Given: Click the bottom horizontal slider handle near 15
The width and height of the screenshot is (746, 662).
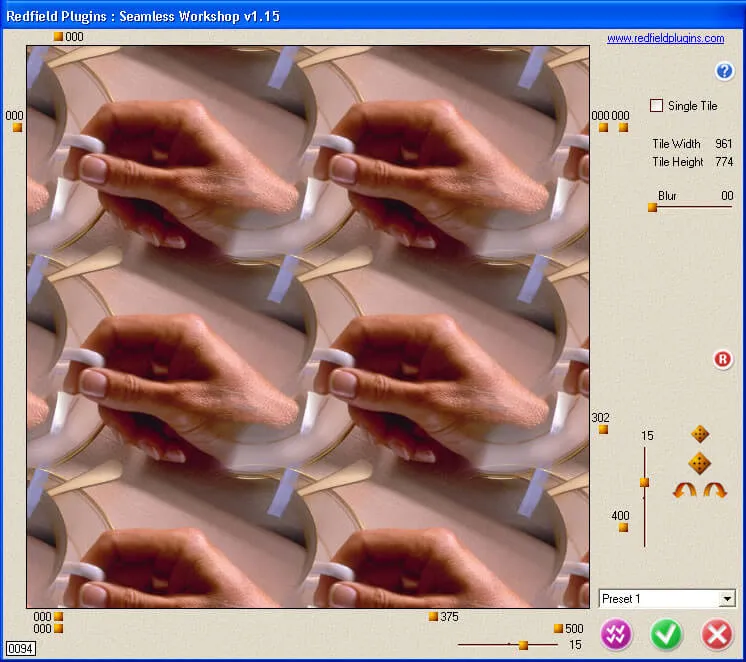Looking at the screenshot, I should point(523,646).
